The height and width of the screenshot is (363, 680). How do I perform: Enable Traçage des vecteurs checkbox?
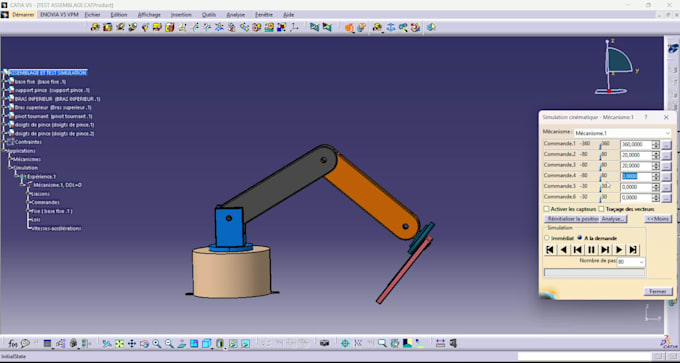tap(602, 209)
